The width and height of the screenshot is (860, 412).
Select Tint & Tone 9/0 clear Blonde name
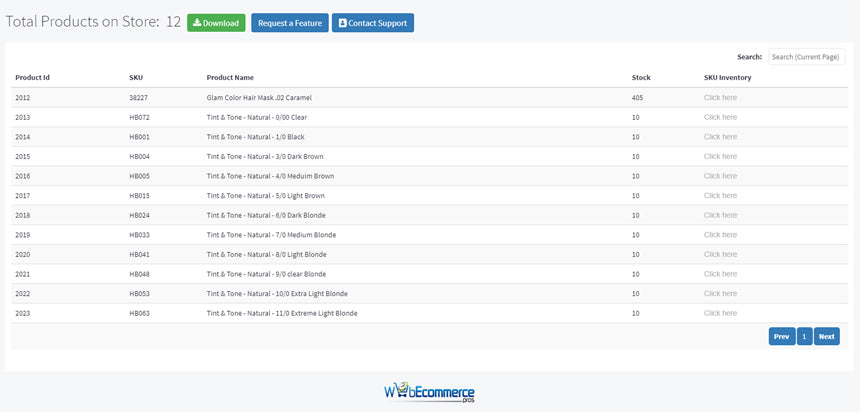[267, 274]
